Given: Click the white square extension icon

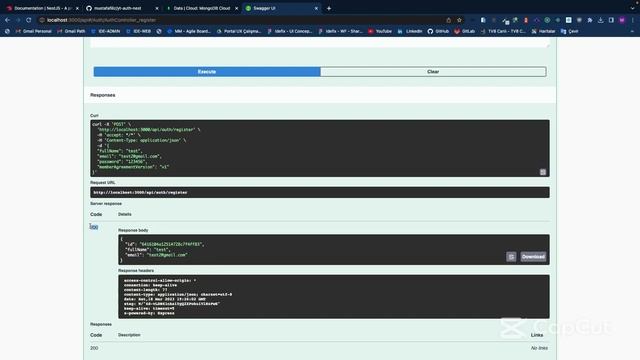Looking at the screenshot, I should coord(569,20).
